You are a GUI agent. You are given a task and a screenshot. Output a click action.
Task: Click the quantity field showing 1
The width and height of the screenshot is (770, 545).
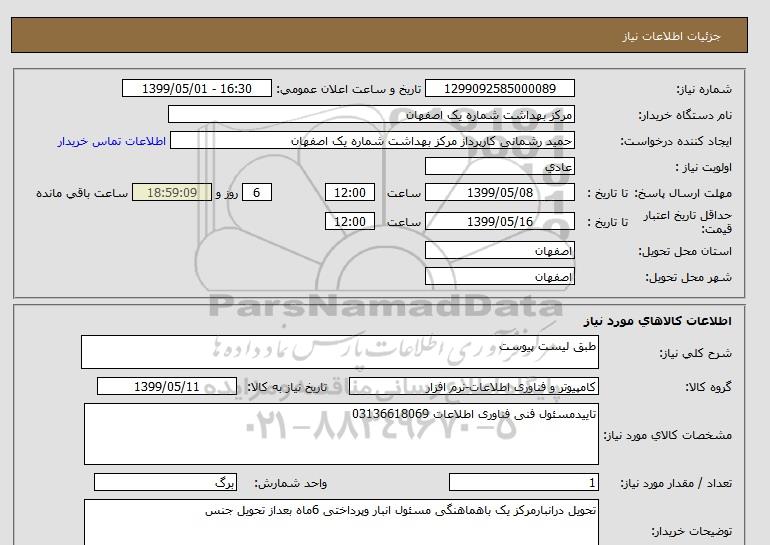tap(524, 483)
